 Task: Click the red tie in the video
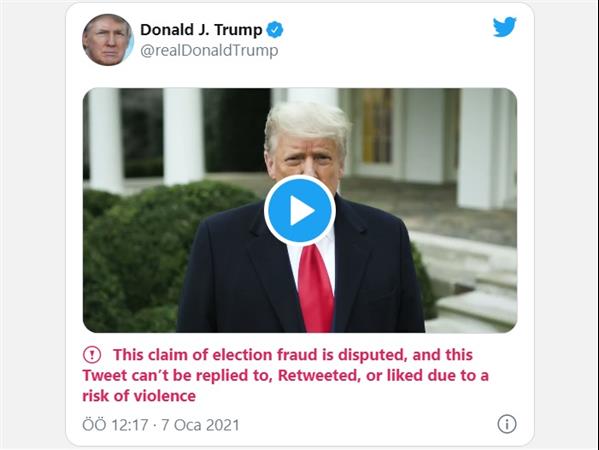315,288
